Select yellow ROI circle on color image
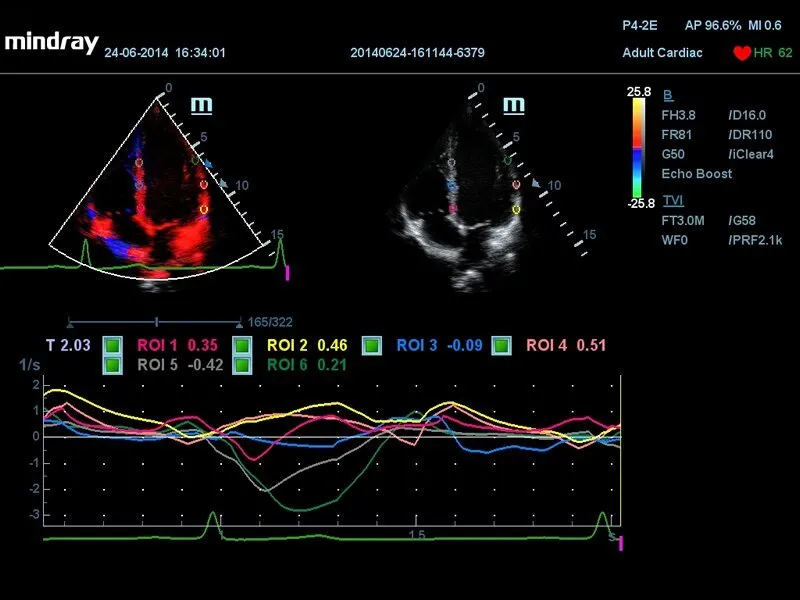Image resolution: width=800 pixels, height=600 pixels. point(204,210)
